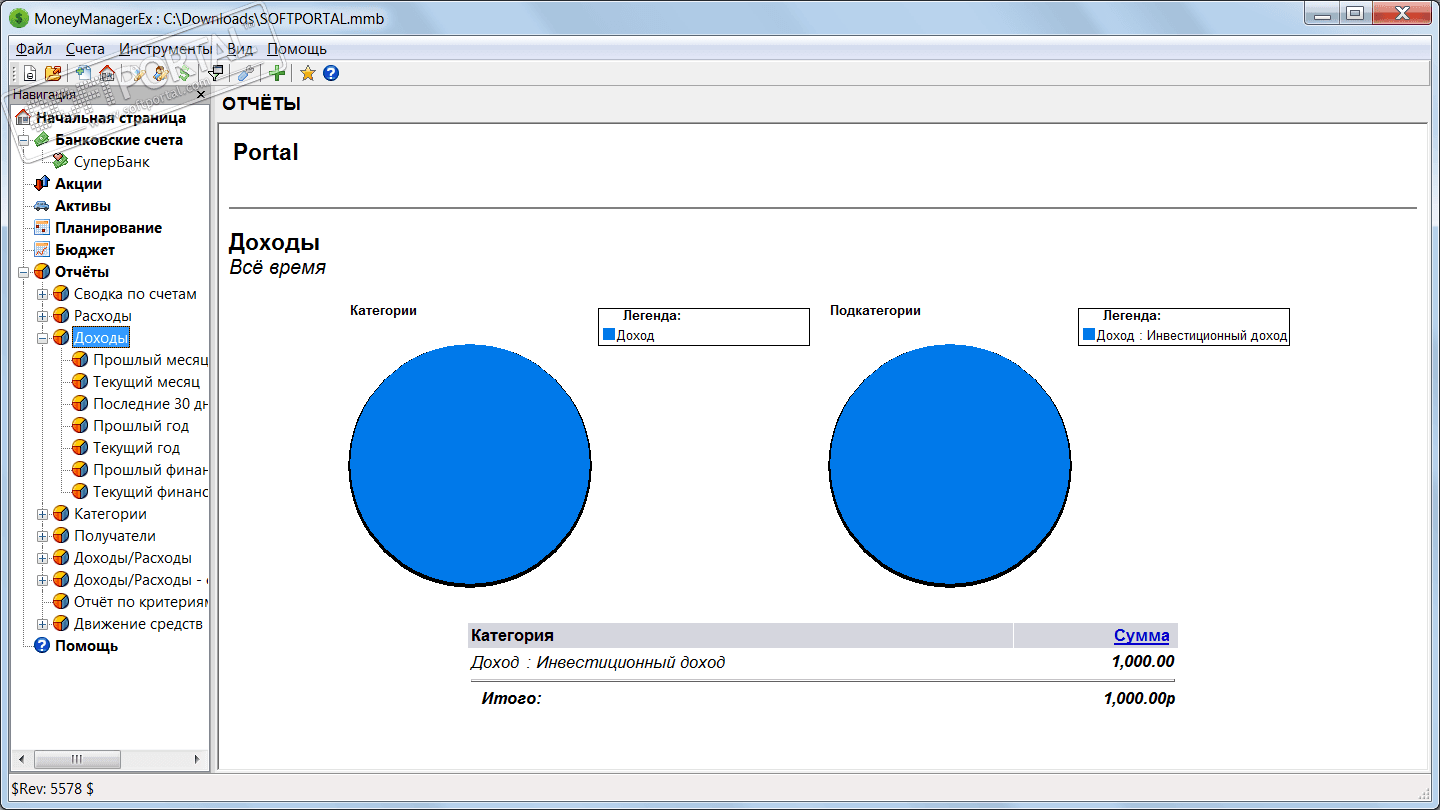
Task: Click the home page house icon in toolbar
Action: tap(107, 73)
